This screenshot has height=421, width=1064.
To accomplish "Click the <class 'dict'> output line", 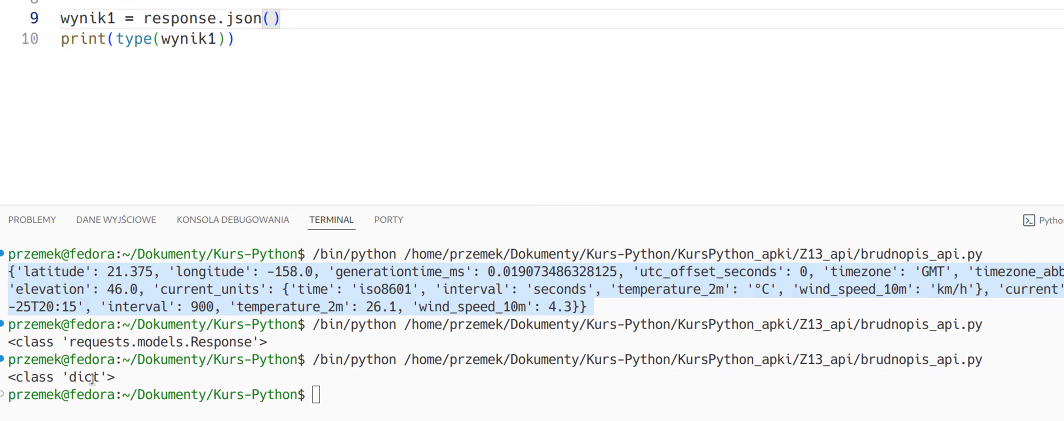I will [x=62, y=377].
